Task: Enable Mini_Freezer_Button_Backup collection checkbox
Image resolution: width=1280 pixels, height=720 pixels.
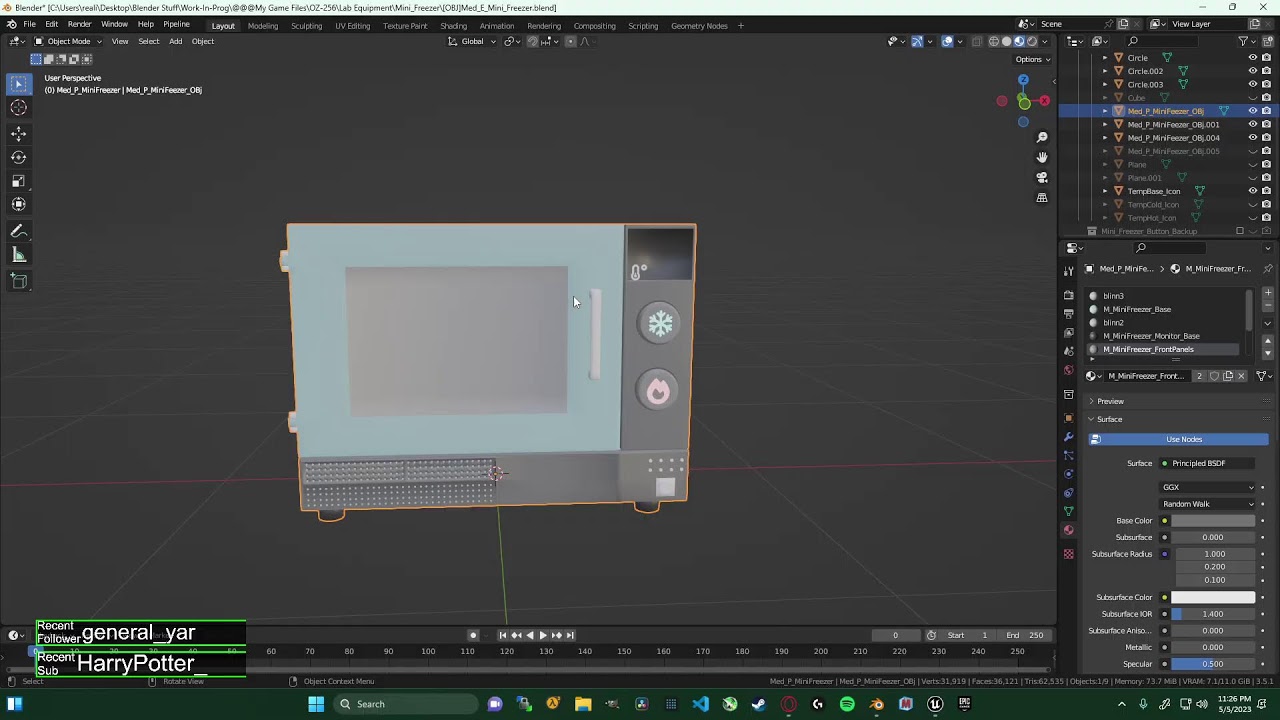Action: point(1240,231)
